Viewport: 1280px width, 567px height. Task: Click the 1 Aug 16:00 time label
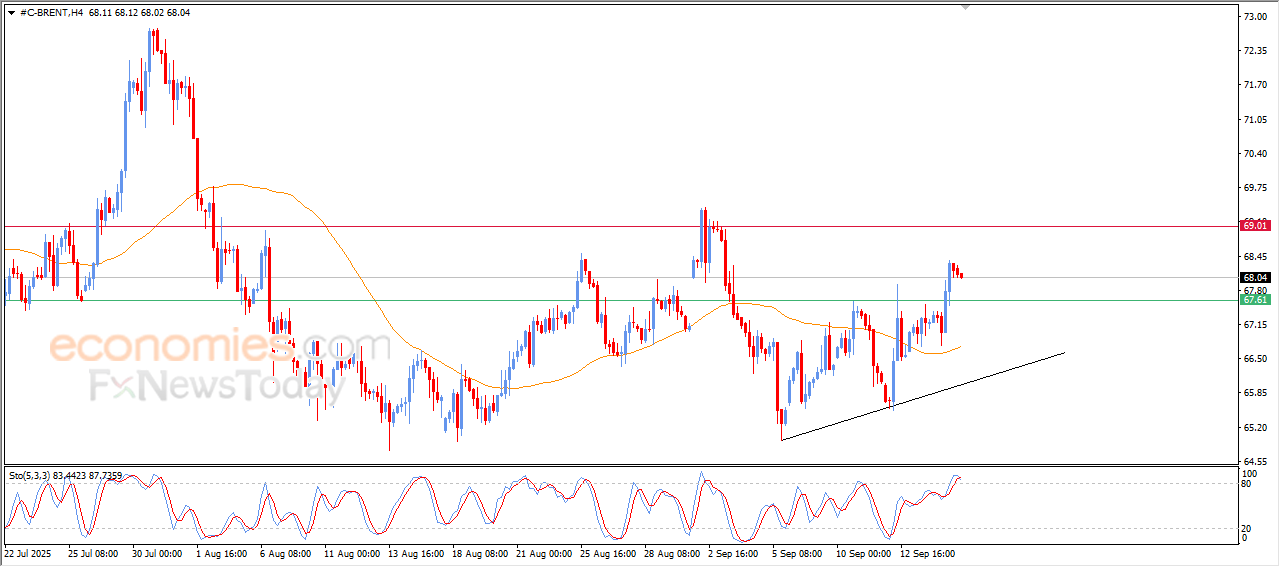[220, 553]
